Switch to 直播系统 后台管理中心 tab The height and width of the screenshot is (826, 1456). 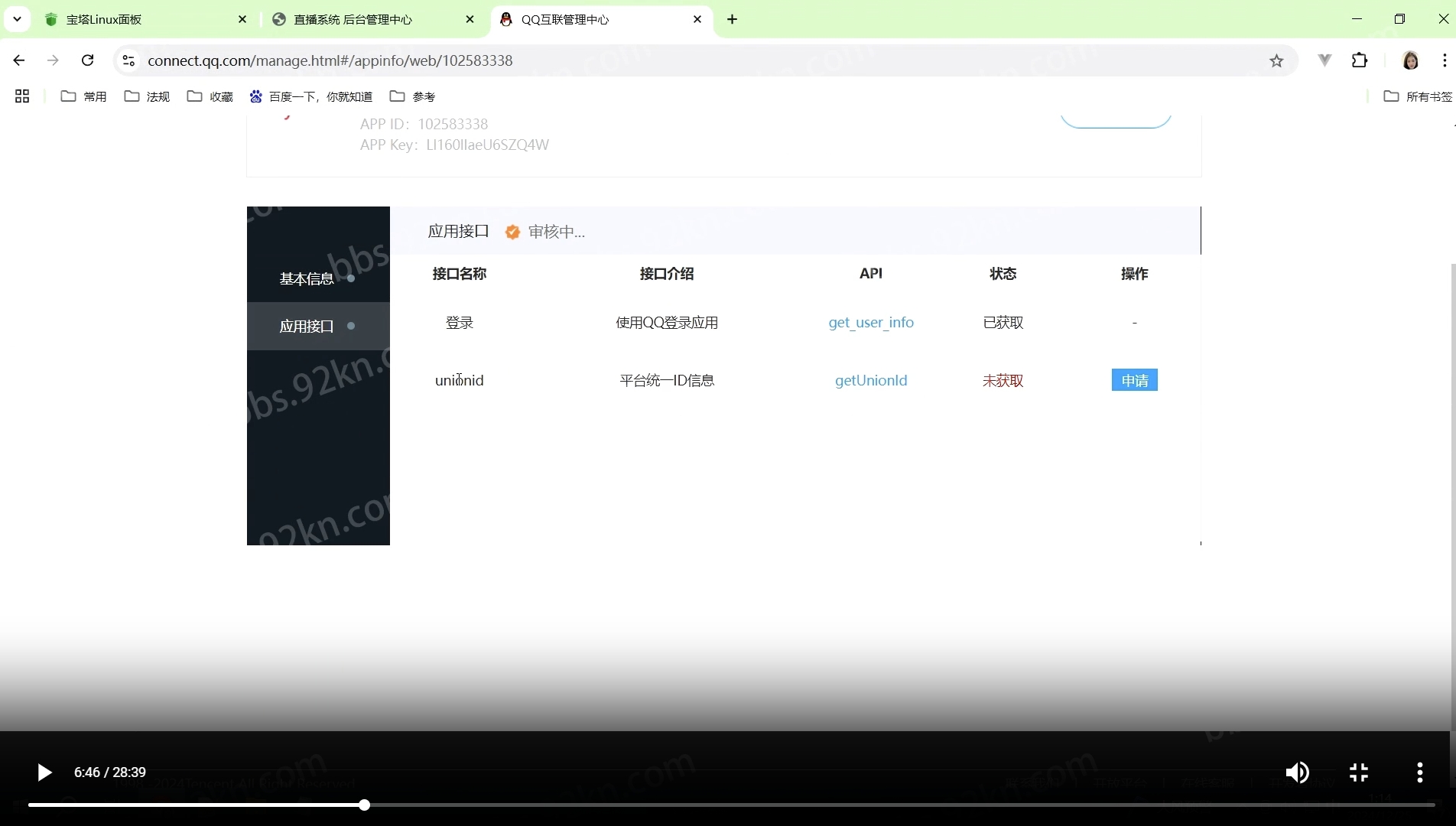pyautogui.click(x=372, y=19)
